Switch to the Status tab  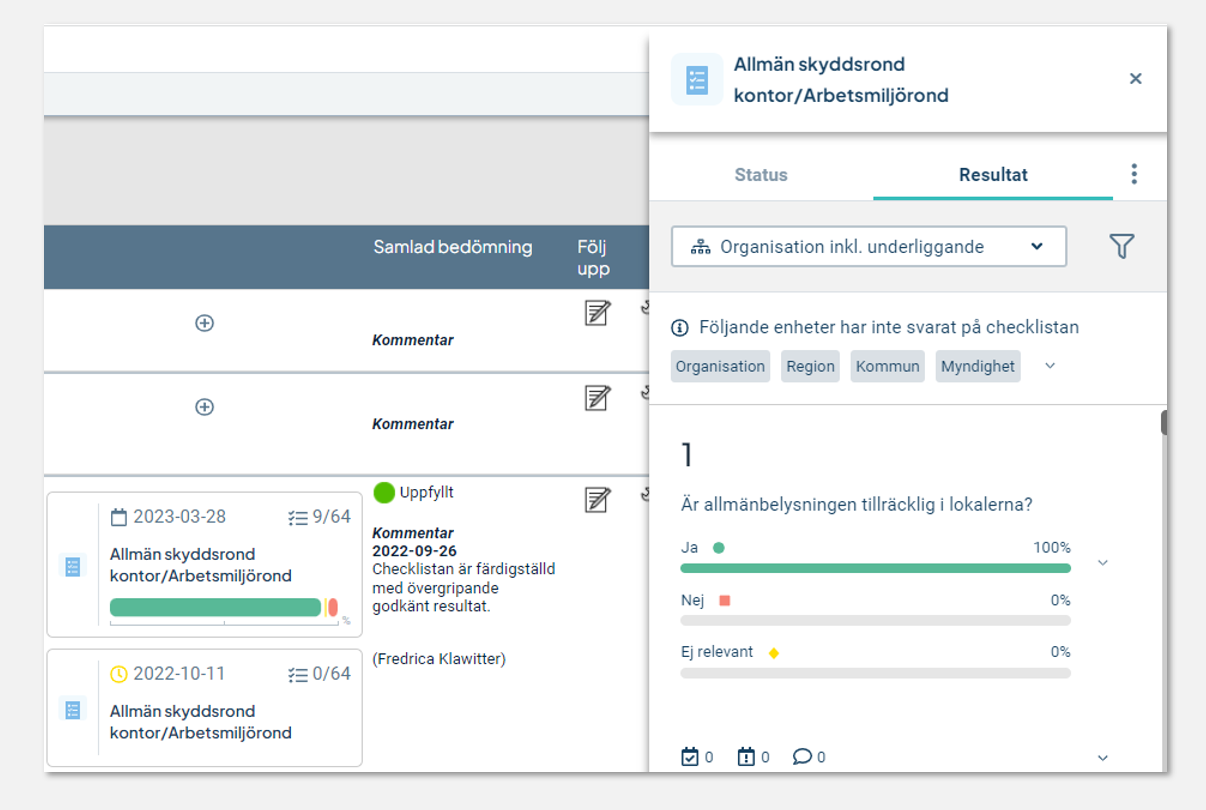[x=761, y=174]
